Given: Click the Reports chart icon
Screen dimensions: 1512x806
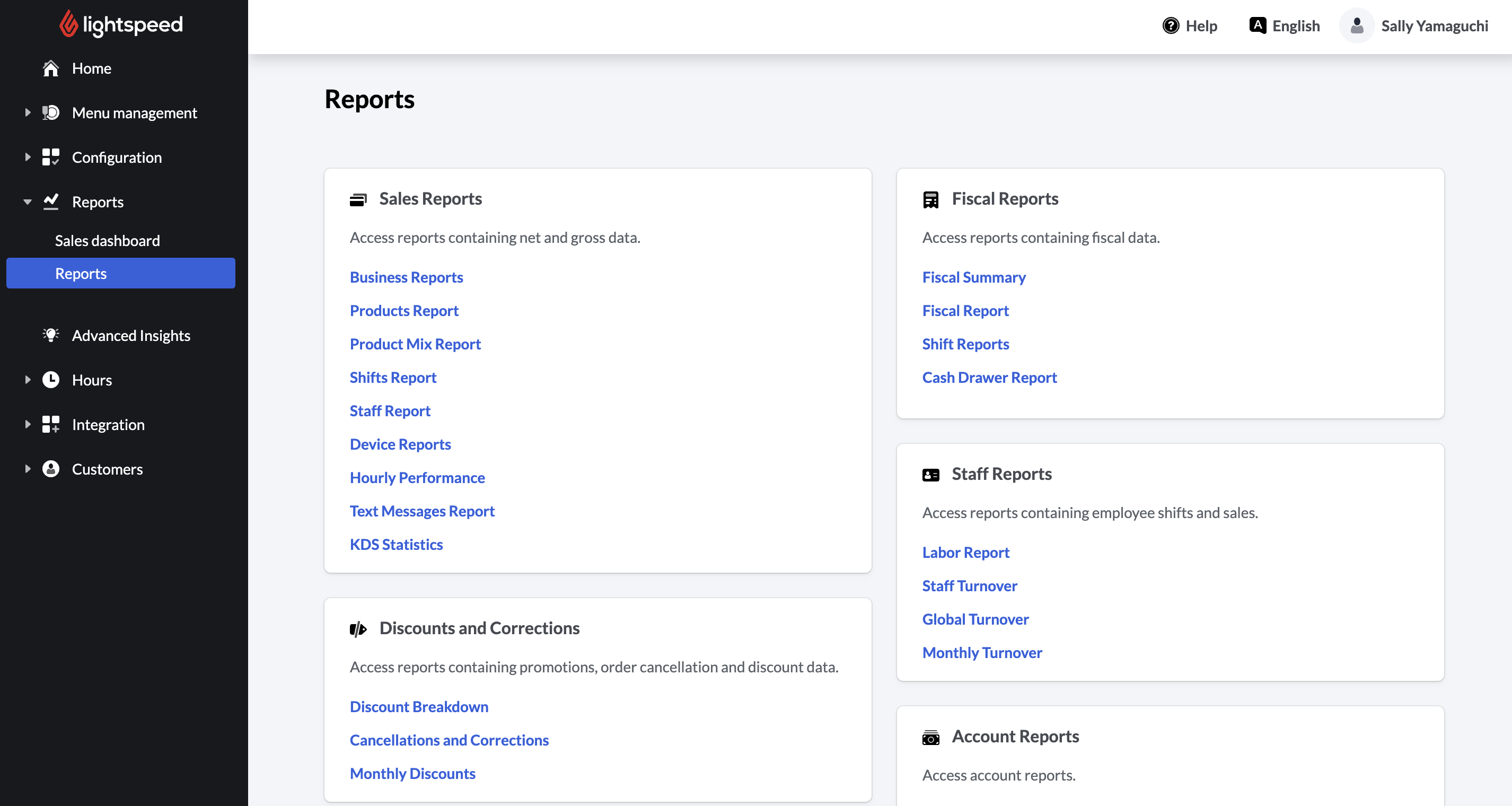Looking at the screenshot, I should point(50,201).
